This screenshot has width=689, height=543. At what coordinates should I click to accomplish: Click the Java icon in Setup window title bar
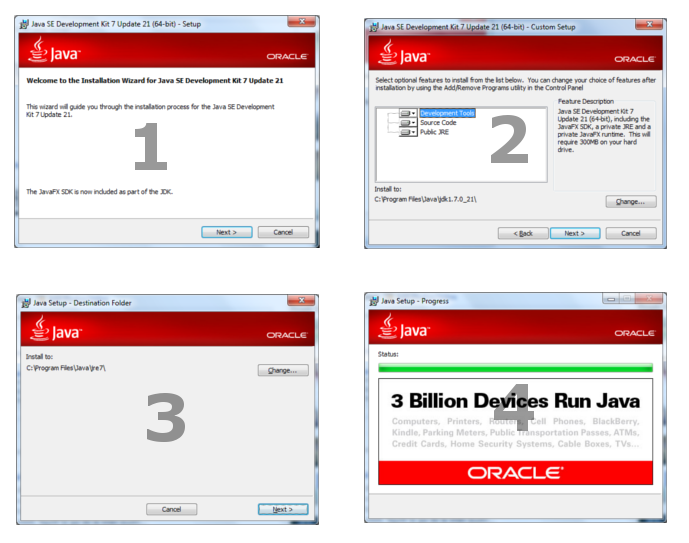pos(24,24)
